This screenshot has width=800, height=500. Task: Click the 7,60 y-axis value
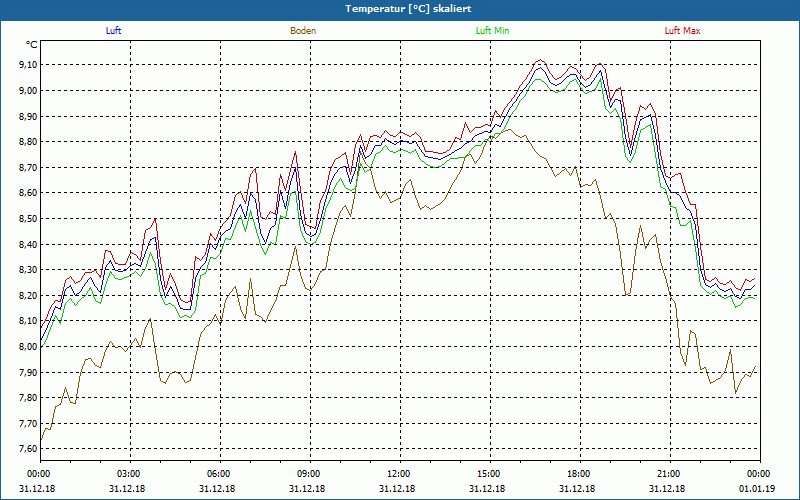click(x=28, y=449)
